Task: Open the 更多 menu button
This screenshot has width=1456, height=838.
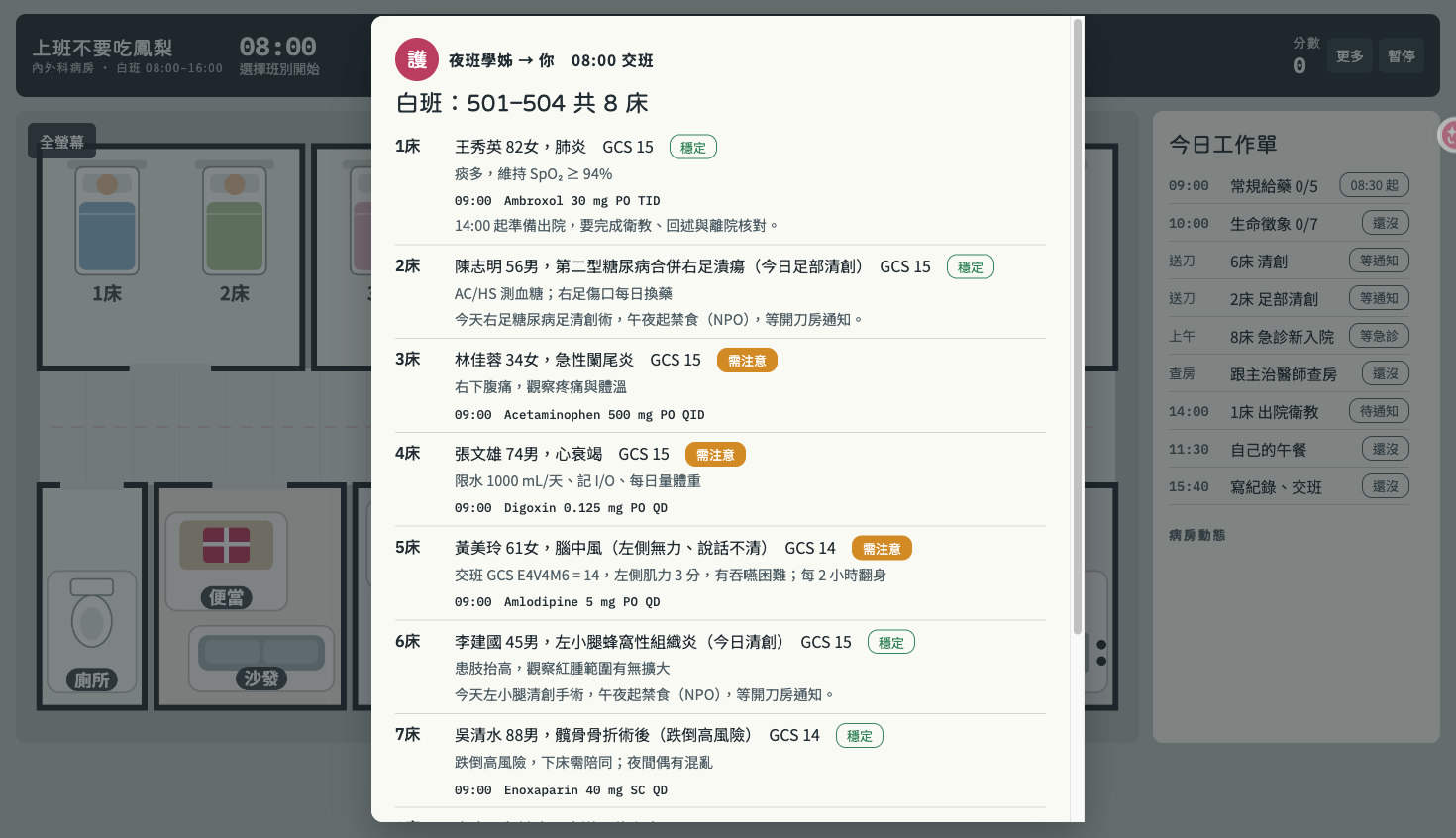Action: point(1349,56)
